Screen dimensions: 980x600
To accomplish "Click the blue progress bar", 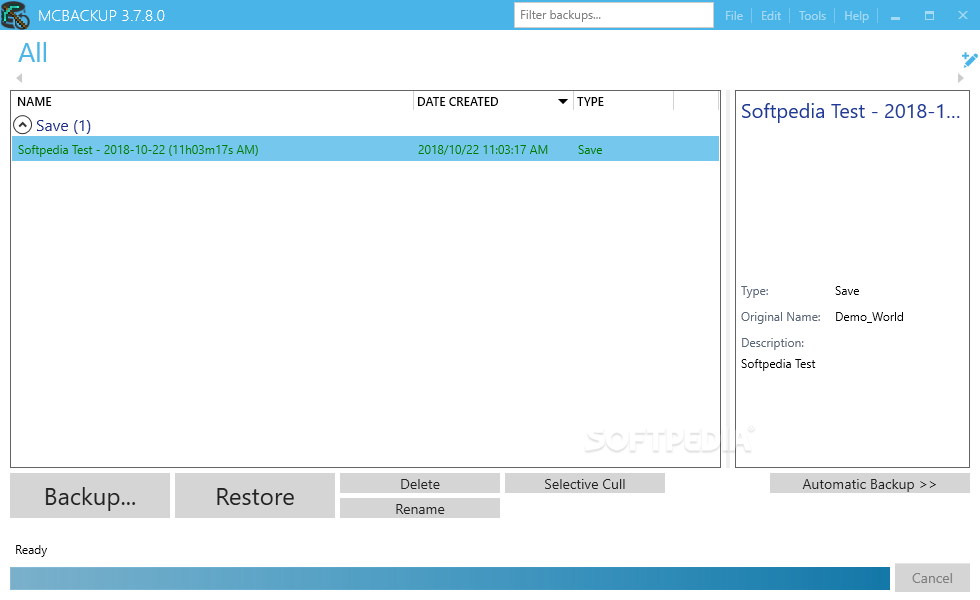I will [450, 578].
